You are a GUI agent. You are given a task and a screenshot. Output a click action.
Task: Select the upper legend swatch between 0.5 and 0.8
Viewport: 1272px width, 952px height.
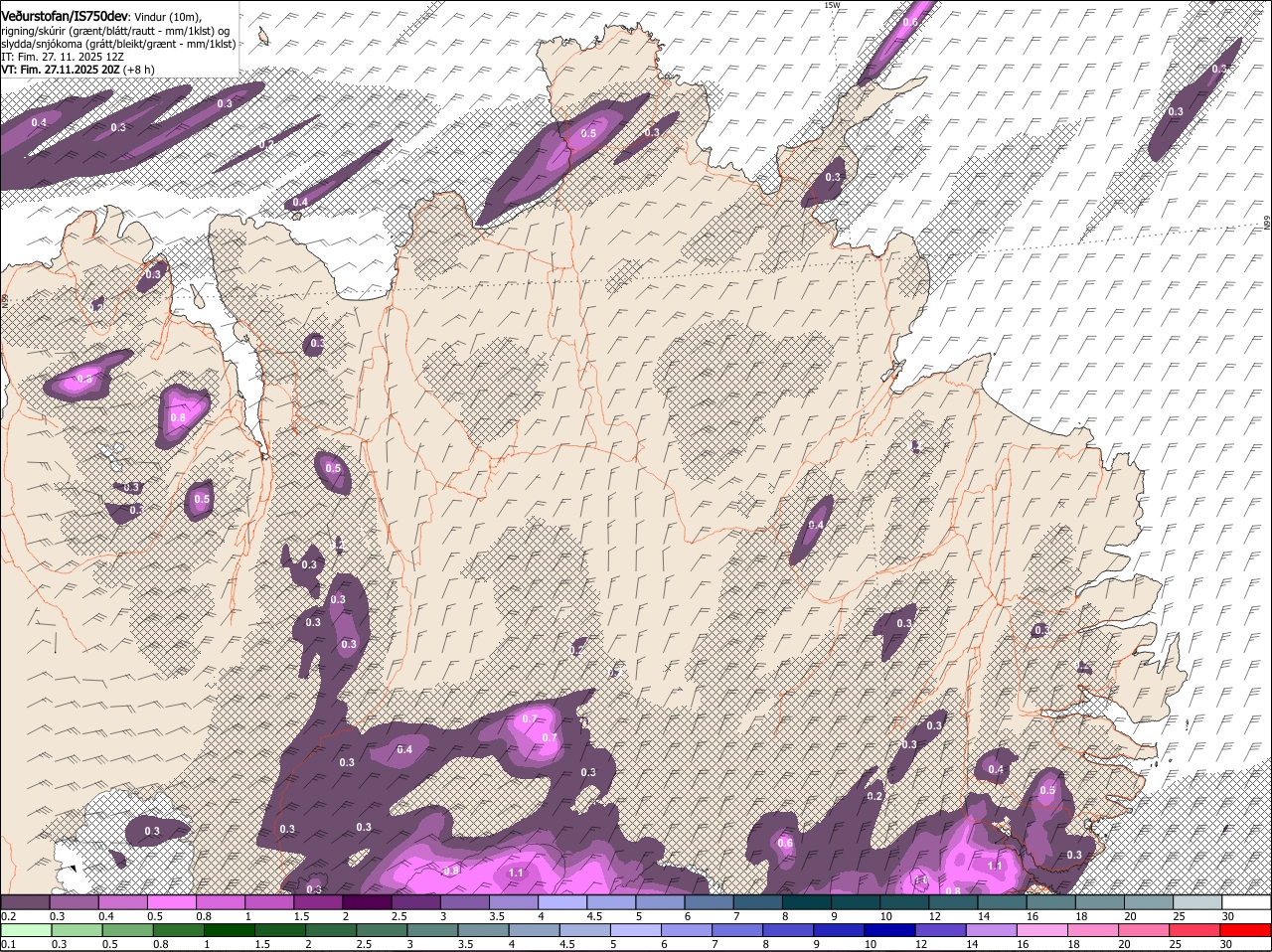coord(171,902)
